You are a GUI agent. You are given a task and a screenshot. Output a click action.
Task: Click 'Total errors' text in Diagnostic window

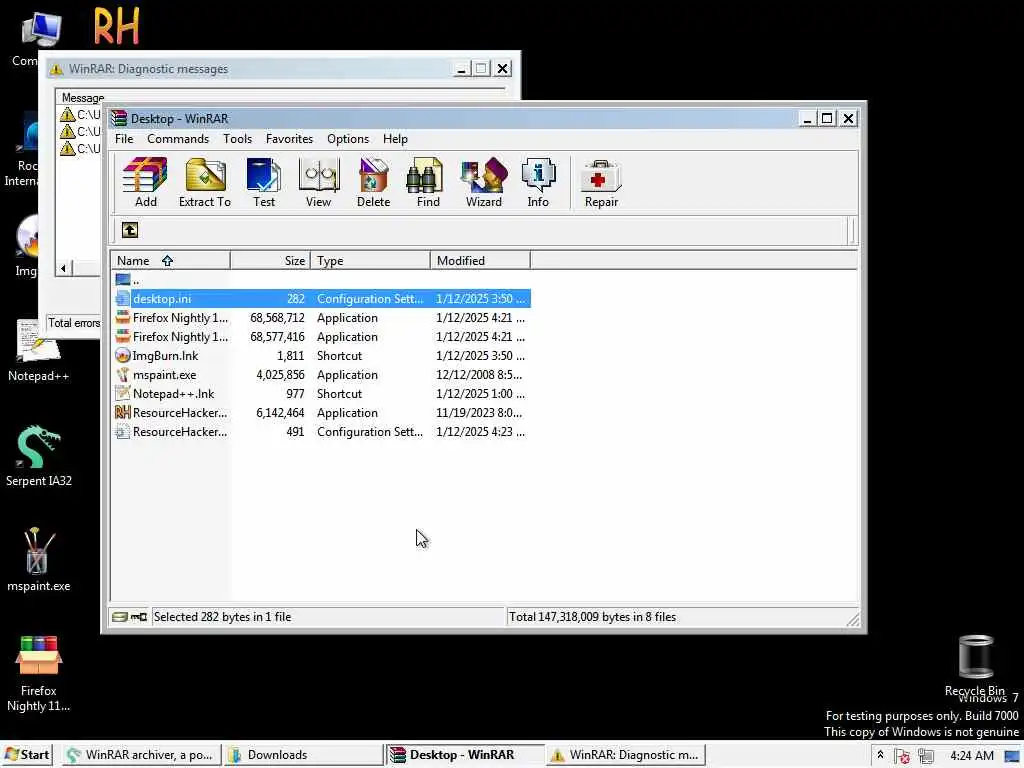click(x=74, y=323)
